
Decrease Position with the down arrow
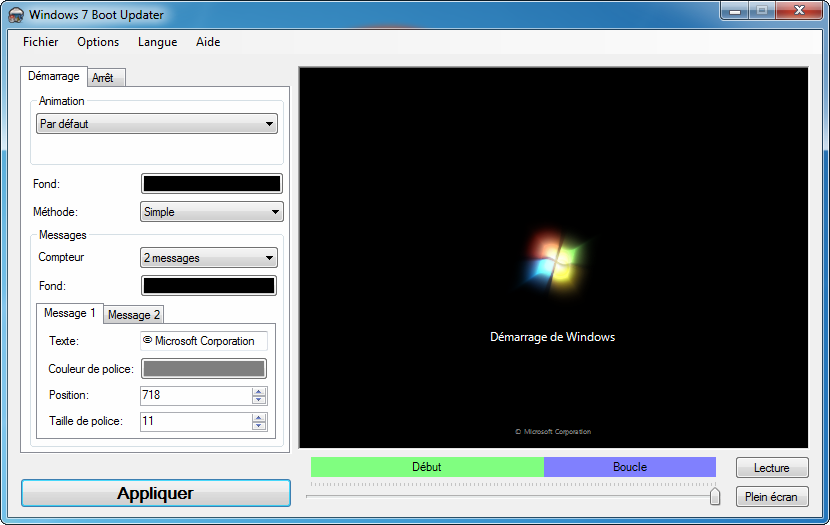259,400
